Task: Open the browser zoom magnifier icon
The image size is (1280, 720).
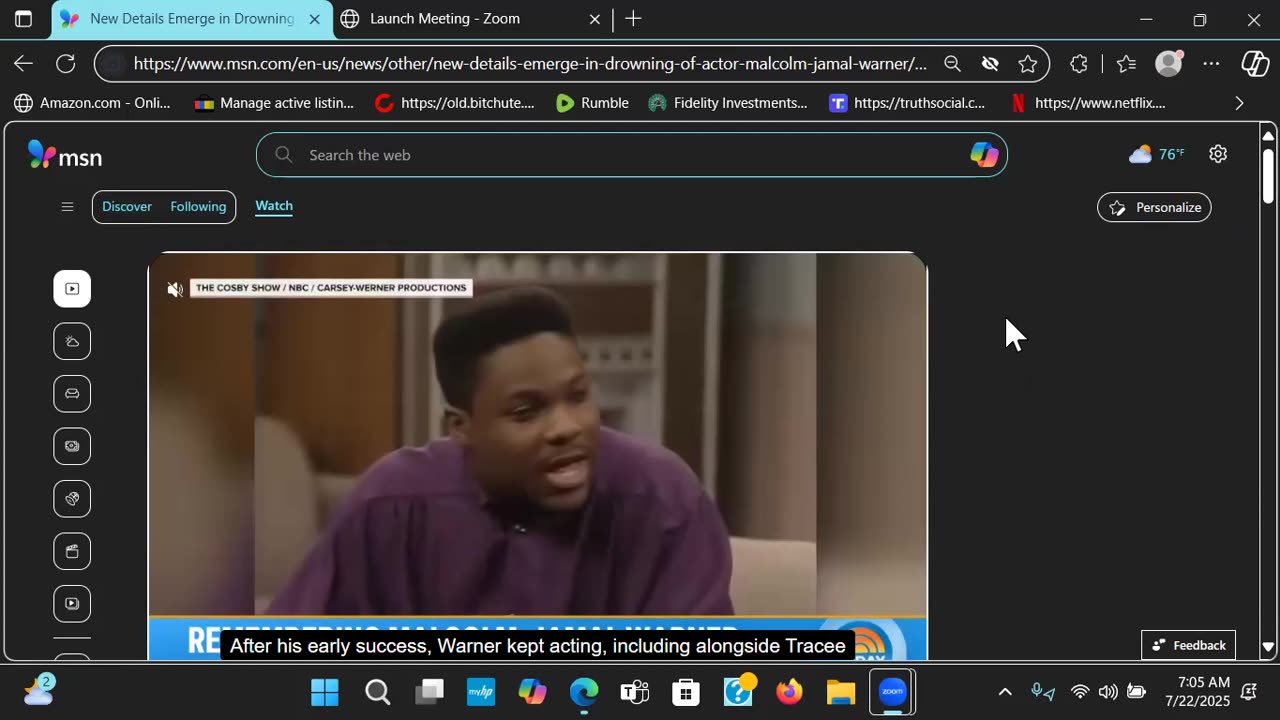Action: point(952,64)
